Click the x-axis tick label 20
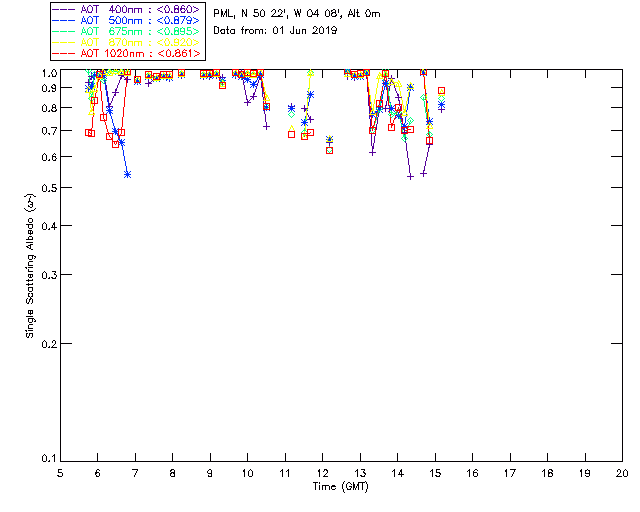640x512 pixels. click(622, 471)
